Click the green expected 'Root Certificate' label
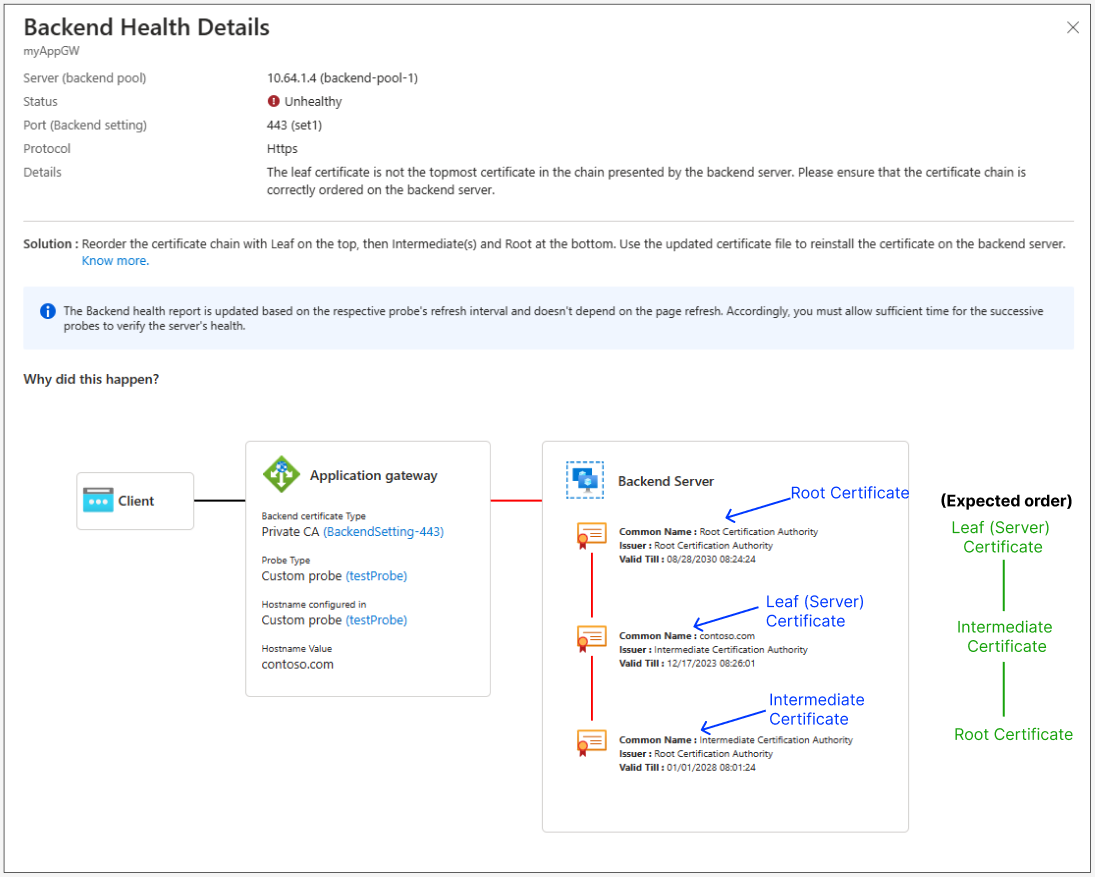Screen dimensions: 1095x877 point(1013,734)
